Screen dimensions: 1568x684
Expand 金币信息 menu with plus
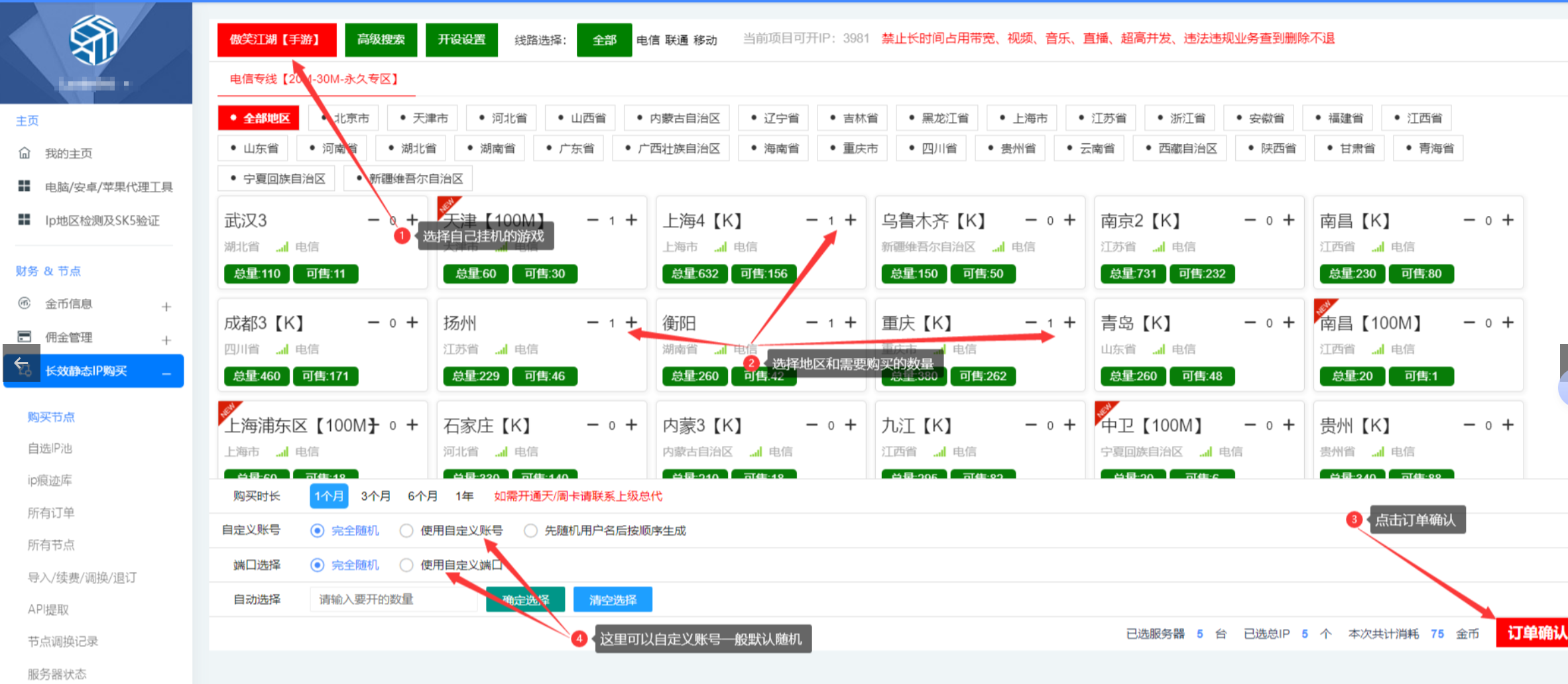pyautogui.click(x=166, y=306)
